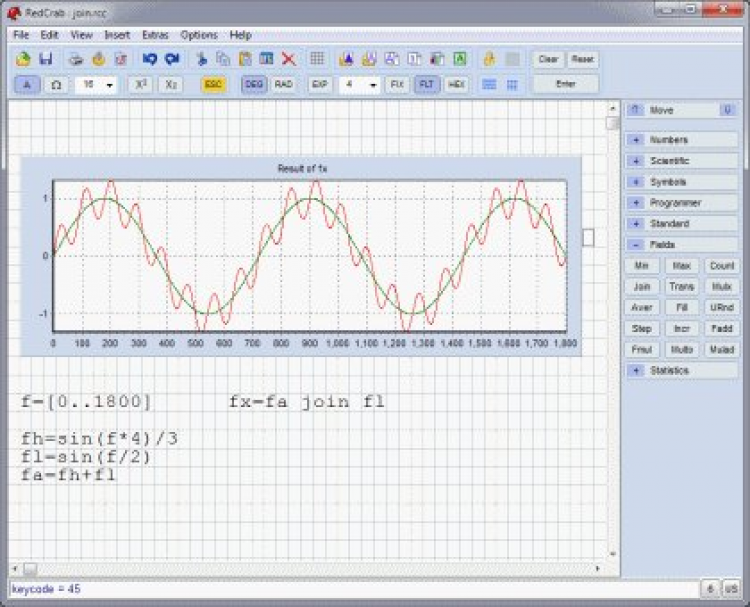The height and width of the screenshot is (607, 750).
Task: Open the View menu
Action: coord(81,35)
